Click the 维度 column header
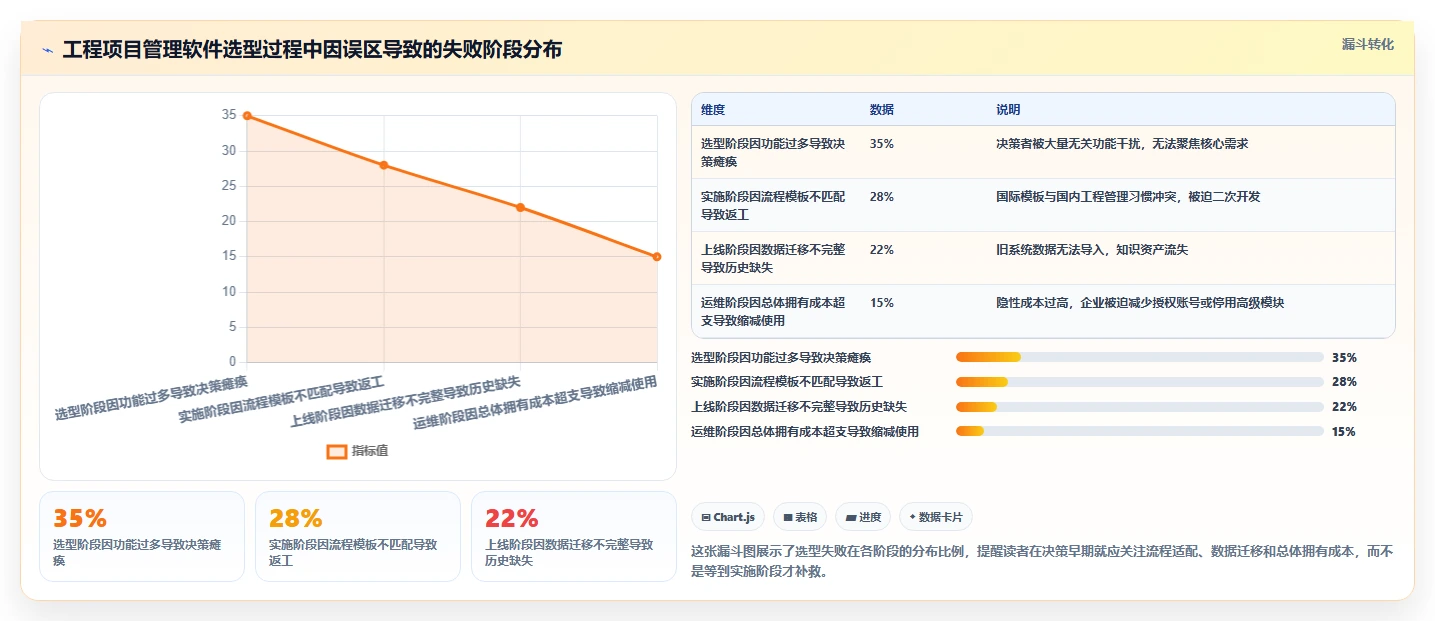This screenshot has height=621, width=1435. [713, 109]
